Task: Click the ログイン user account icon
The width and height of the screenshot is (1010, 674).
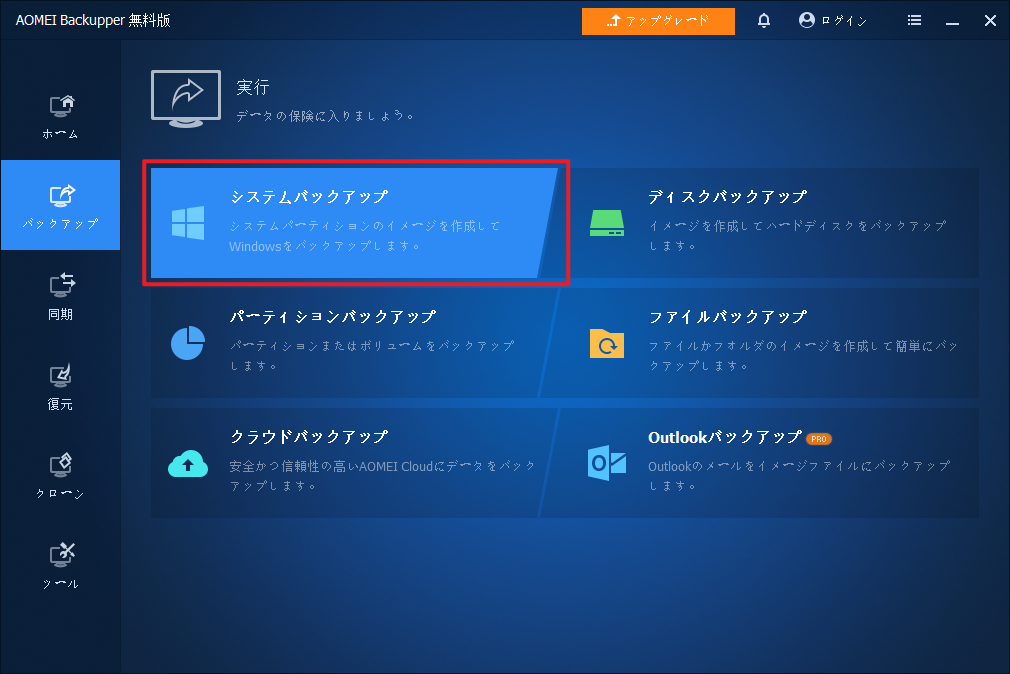Action: [x=806, y=21]
